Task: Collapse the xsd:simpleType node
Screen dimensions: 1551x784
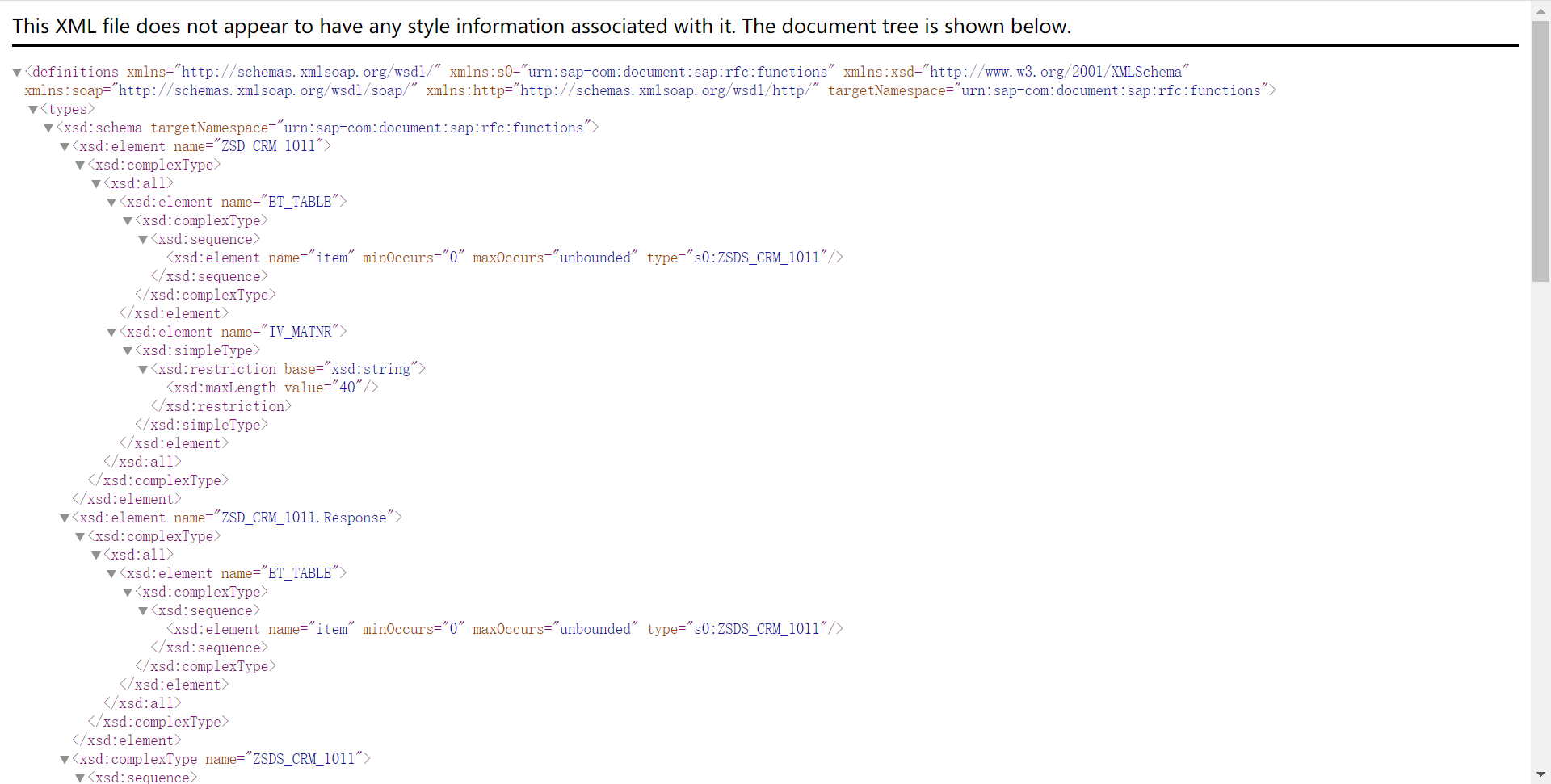Action: click(128, 350)
